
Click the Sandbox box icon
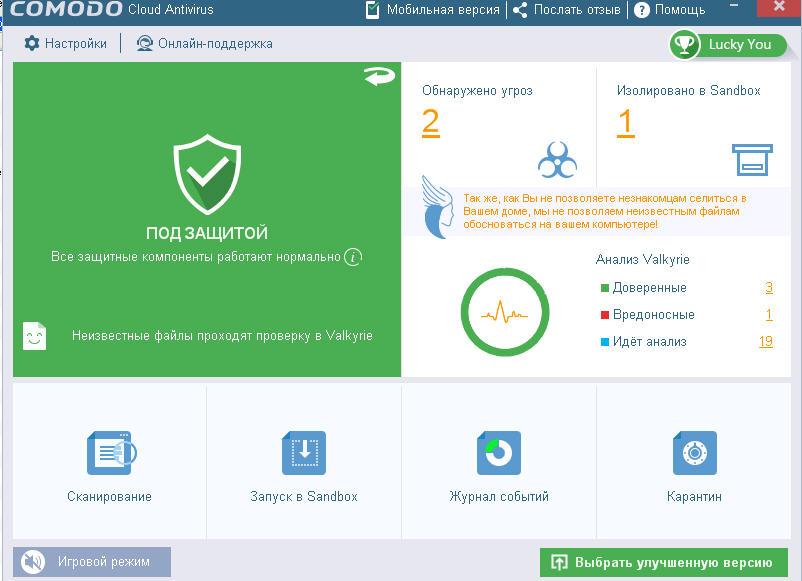[752, 160]
